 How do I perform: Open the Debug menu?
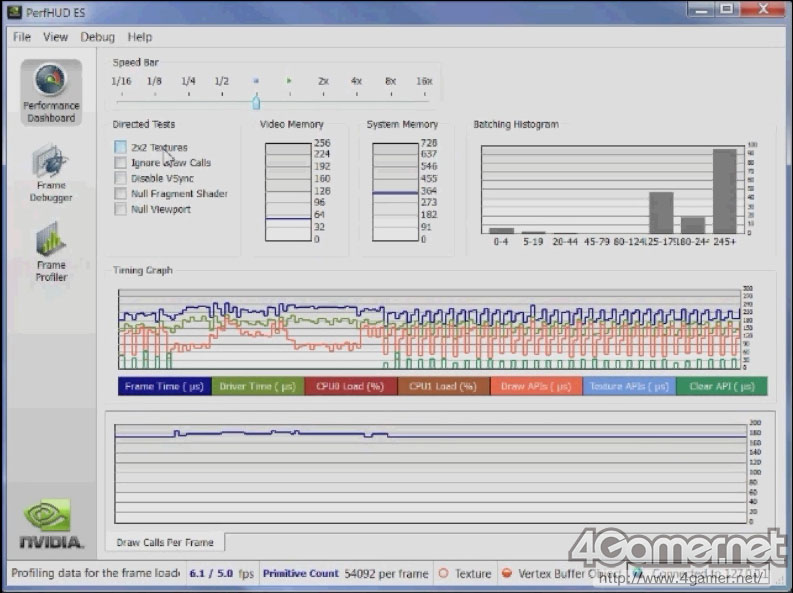98,37
